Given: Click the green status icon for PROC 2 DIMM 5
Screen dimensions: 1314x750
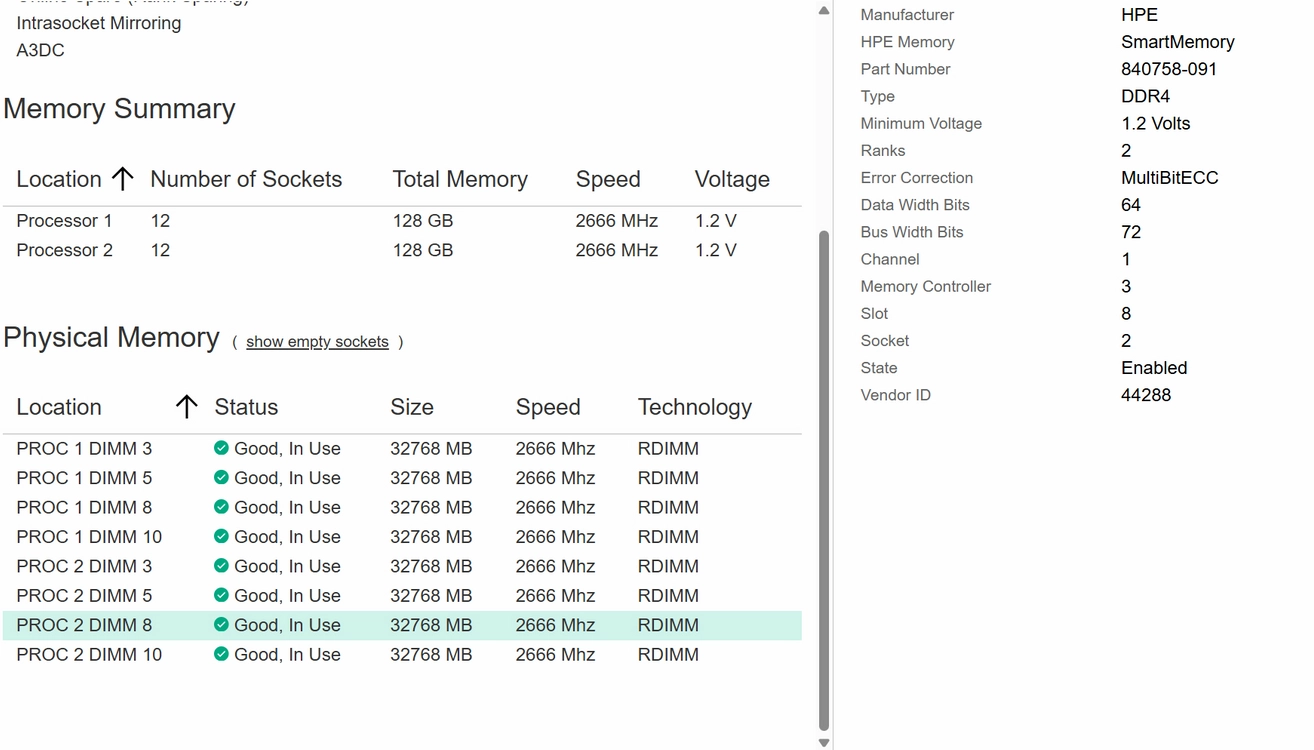Looking at the screenshot, I should tap(221, 595).
